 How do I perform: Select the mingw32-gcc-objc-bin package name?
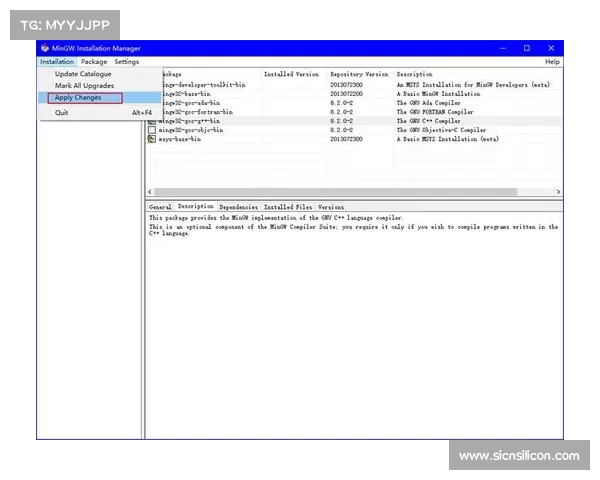191,130
